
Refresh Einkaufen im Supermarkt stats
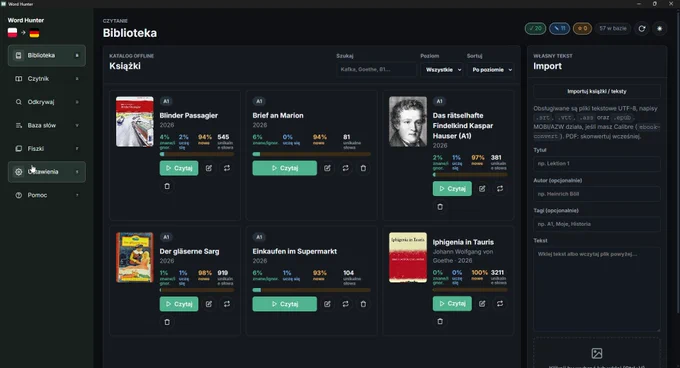pos(345,304)
